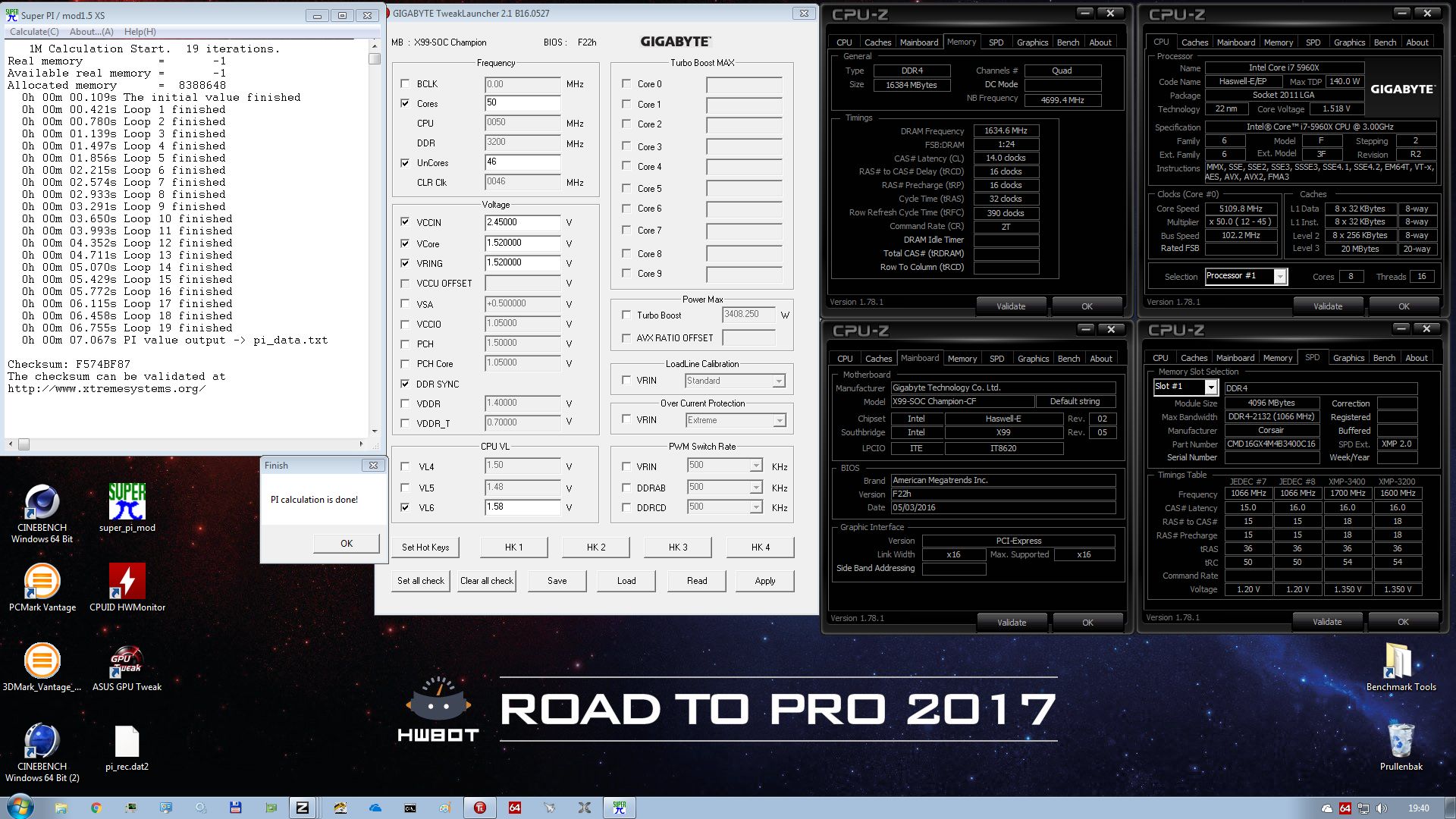Click Clear all check button

[x=487, y=581]
